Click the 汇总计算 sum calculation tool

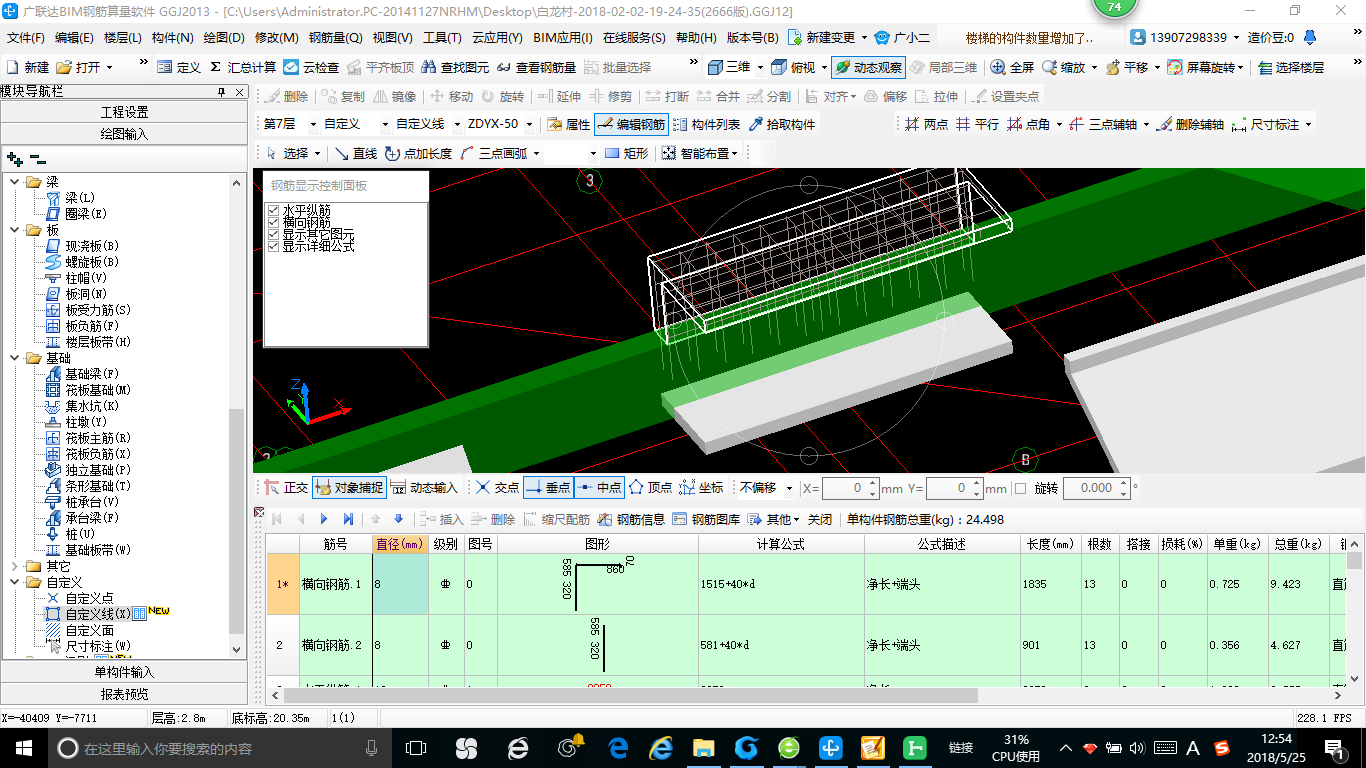tap(243, 67)
